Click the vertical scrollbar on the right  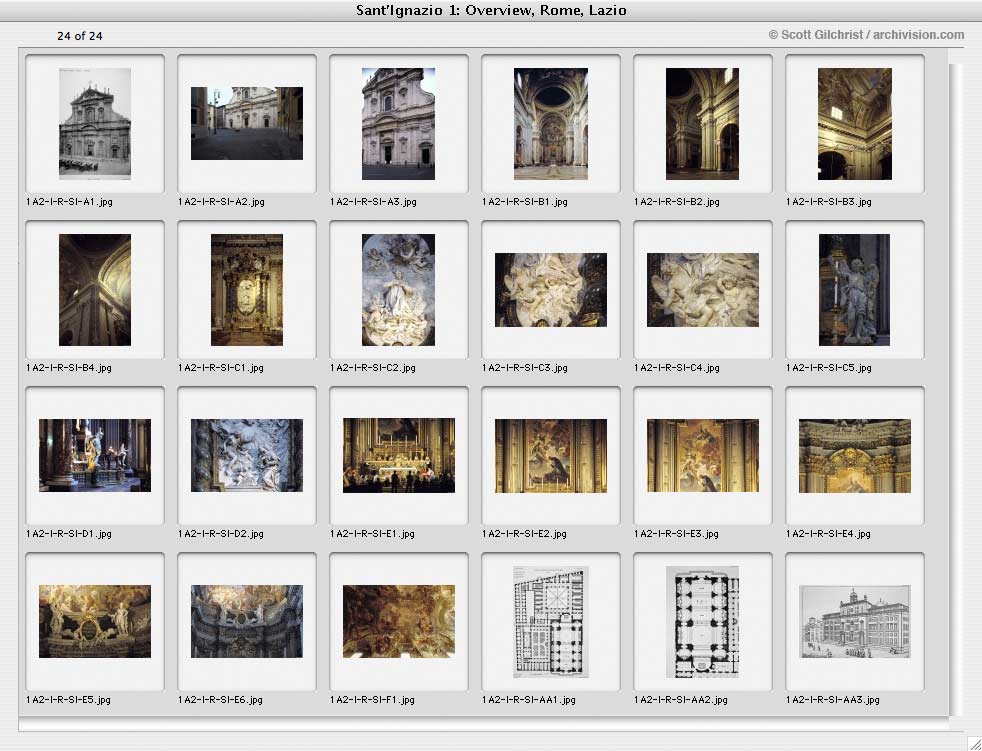[x=954, y=390]
